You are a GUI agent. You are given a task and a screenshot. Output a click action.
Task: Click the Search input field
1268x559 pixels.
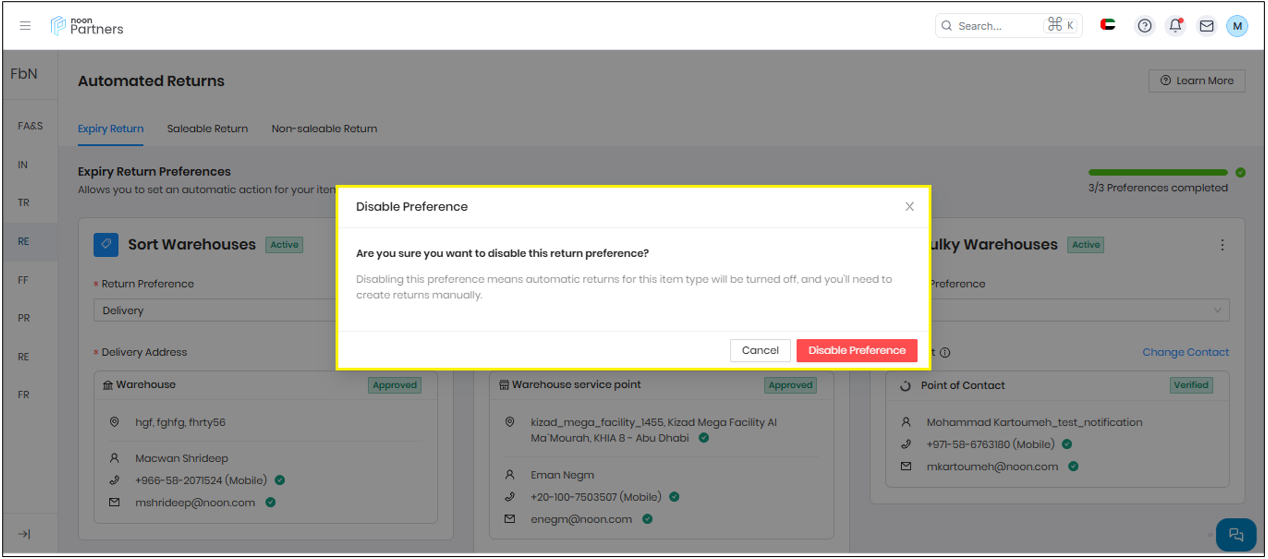pyautogui.click(x=995, y=26)
